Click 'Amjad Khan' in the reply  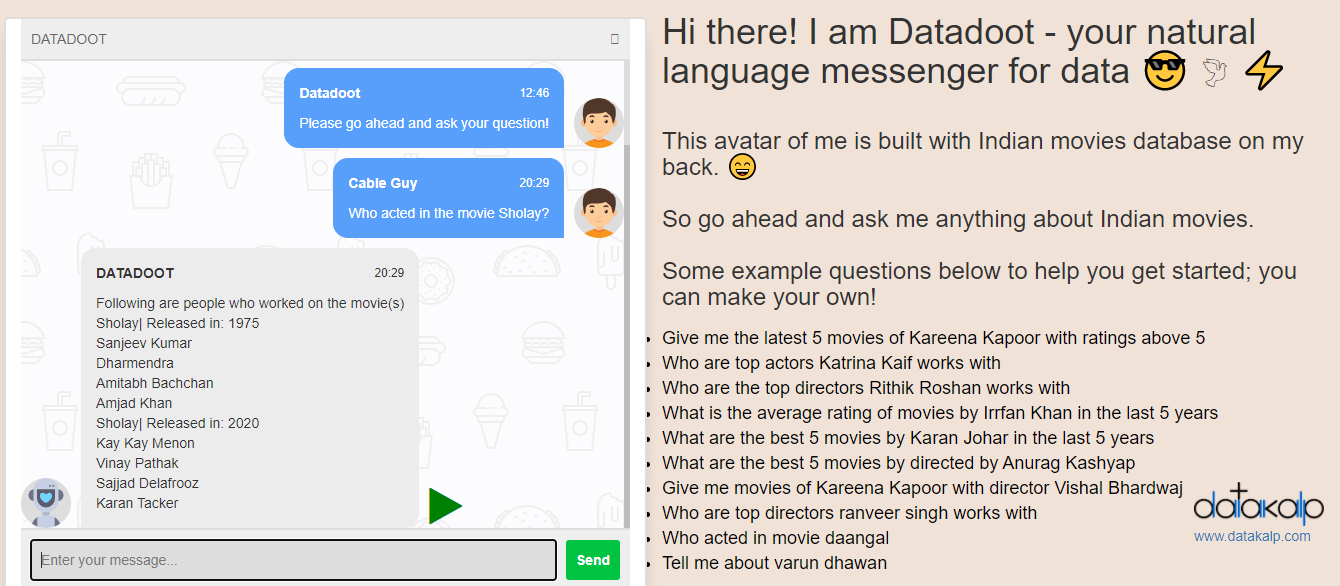(x=134, y=403)
